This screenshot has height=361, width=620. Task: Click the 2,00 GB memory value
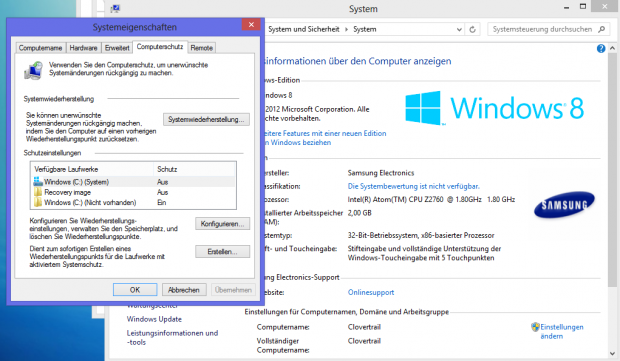pyautogui.click(x=359, y=213)
